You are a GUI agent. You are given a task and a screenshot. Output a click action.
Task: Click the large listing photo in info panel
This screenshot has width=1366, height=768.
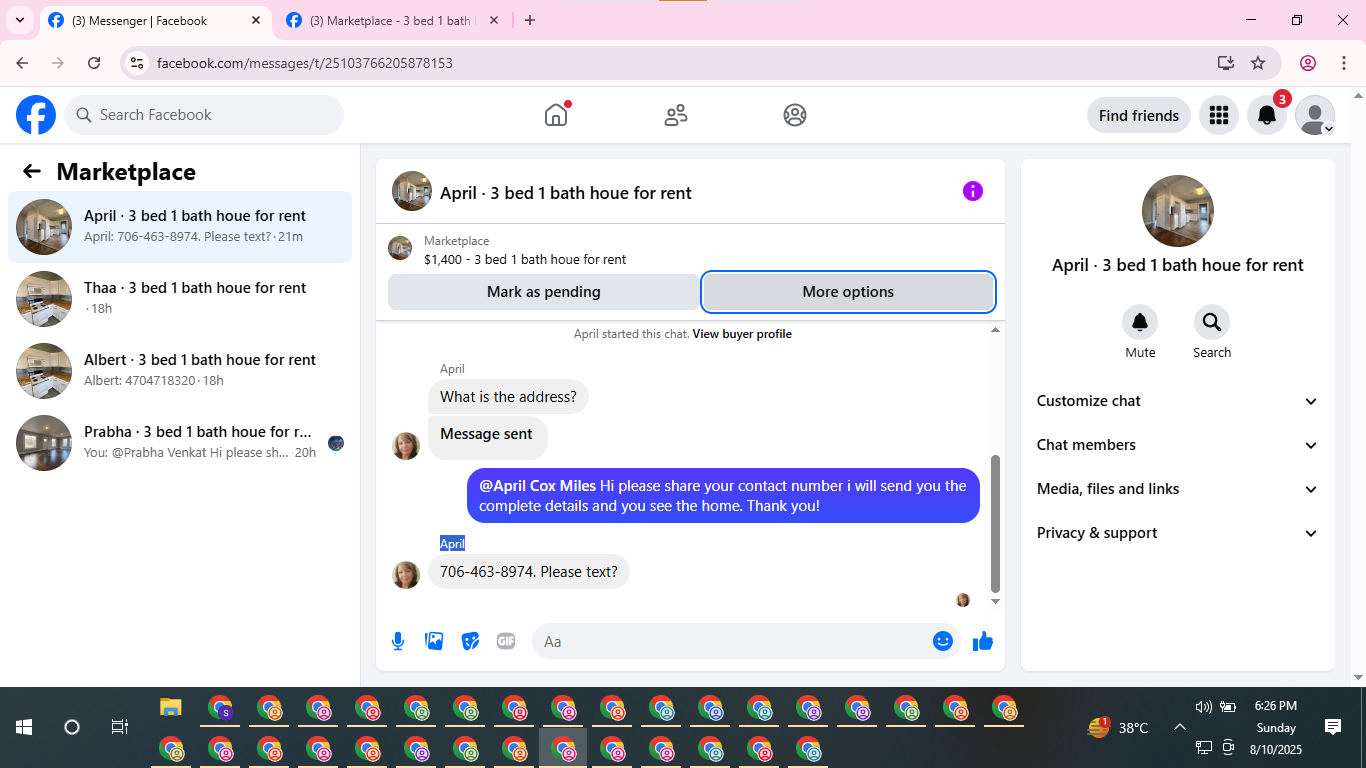pyautogui.click(x=1178, y=211)
